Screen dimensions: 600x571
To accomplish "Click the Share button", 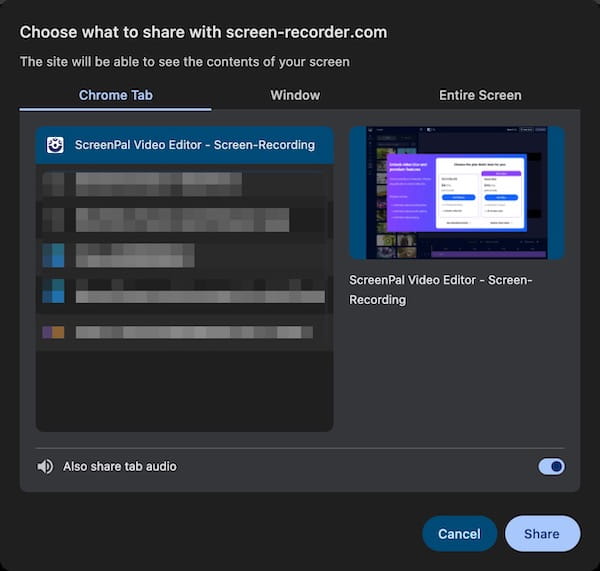I will [x=542, y=533].
